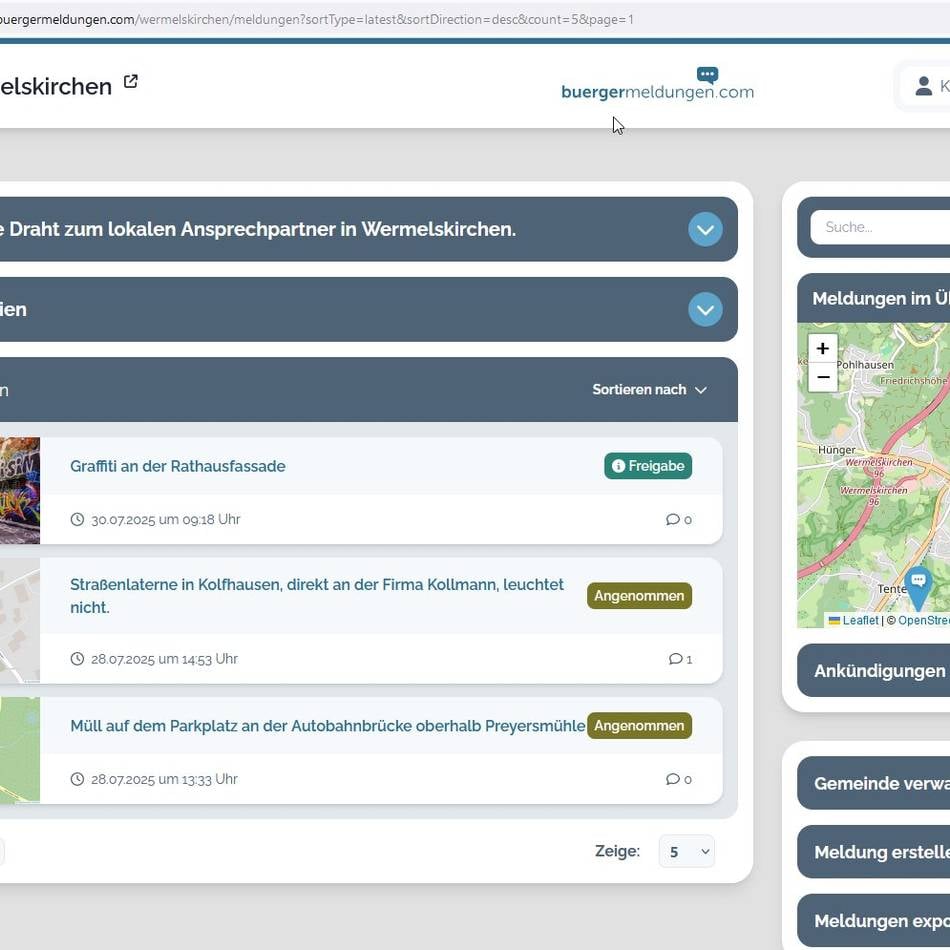
Task: Open the Meldung erstellen option
Action: [880, 852]
